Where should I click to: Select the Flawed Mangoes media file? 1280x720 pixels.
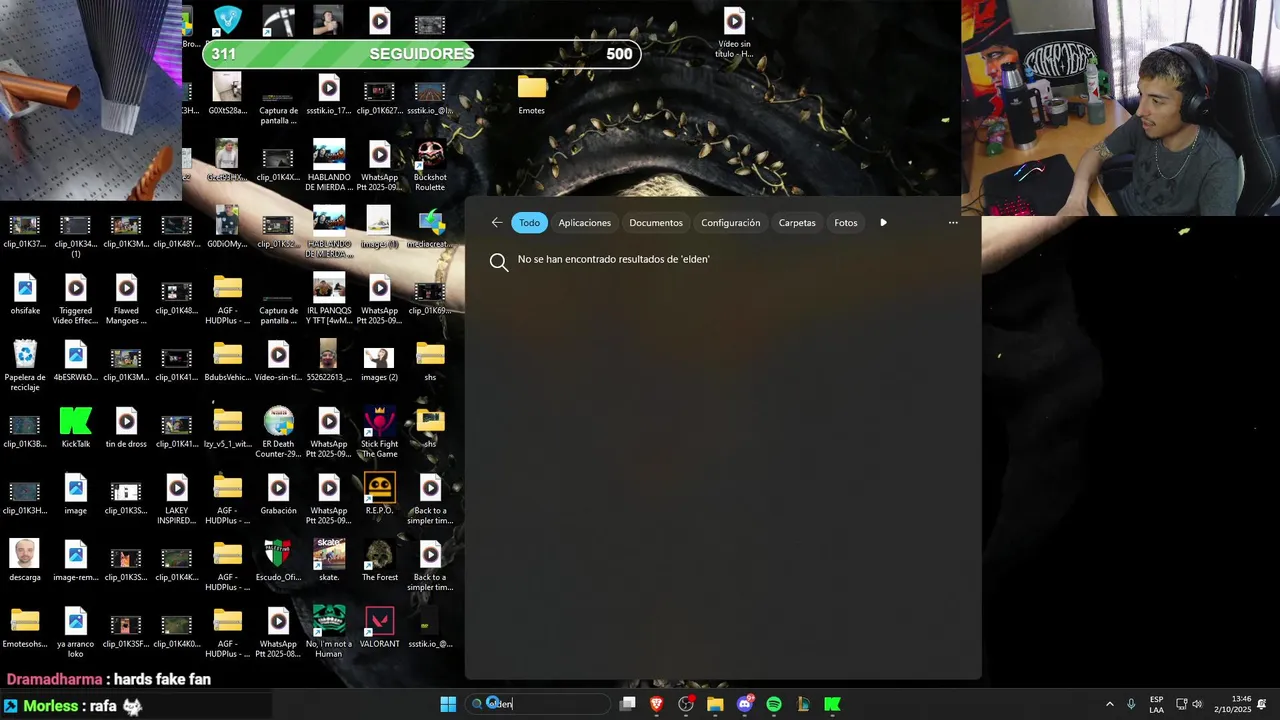click(x=126, y=299)
